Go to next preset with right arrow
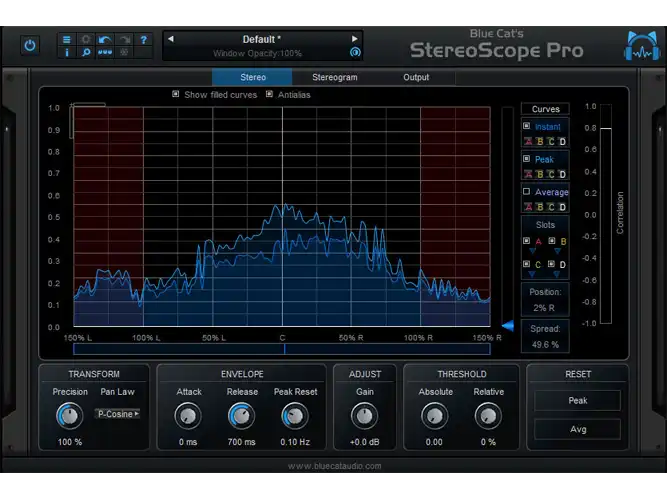Screen dimensions: 667x500 click(354, 39)
